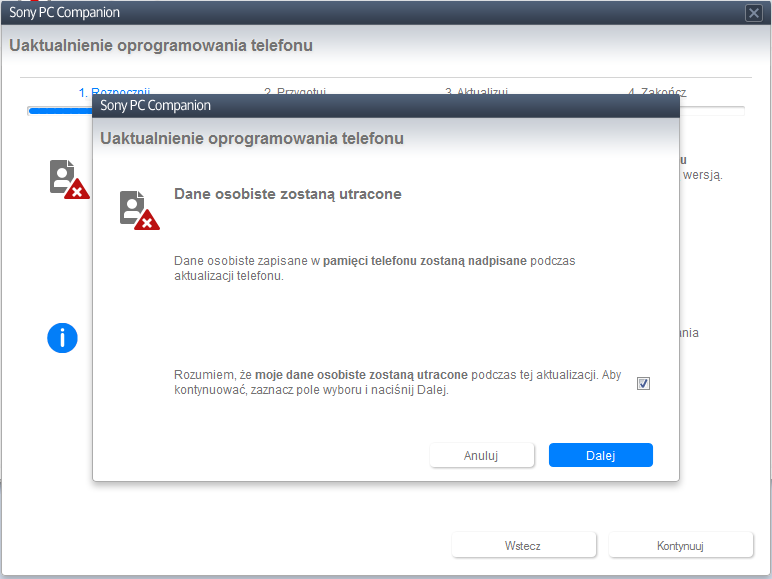Click the main window 'Uaktualnienie oprogramowania telefonu' heading
This screenshot has height=579, width=772.
161,45
